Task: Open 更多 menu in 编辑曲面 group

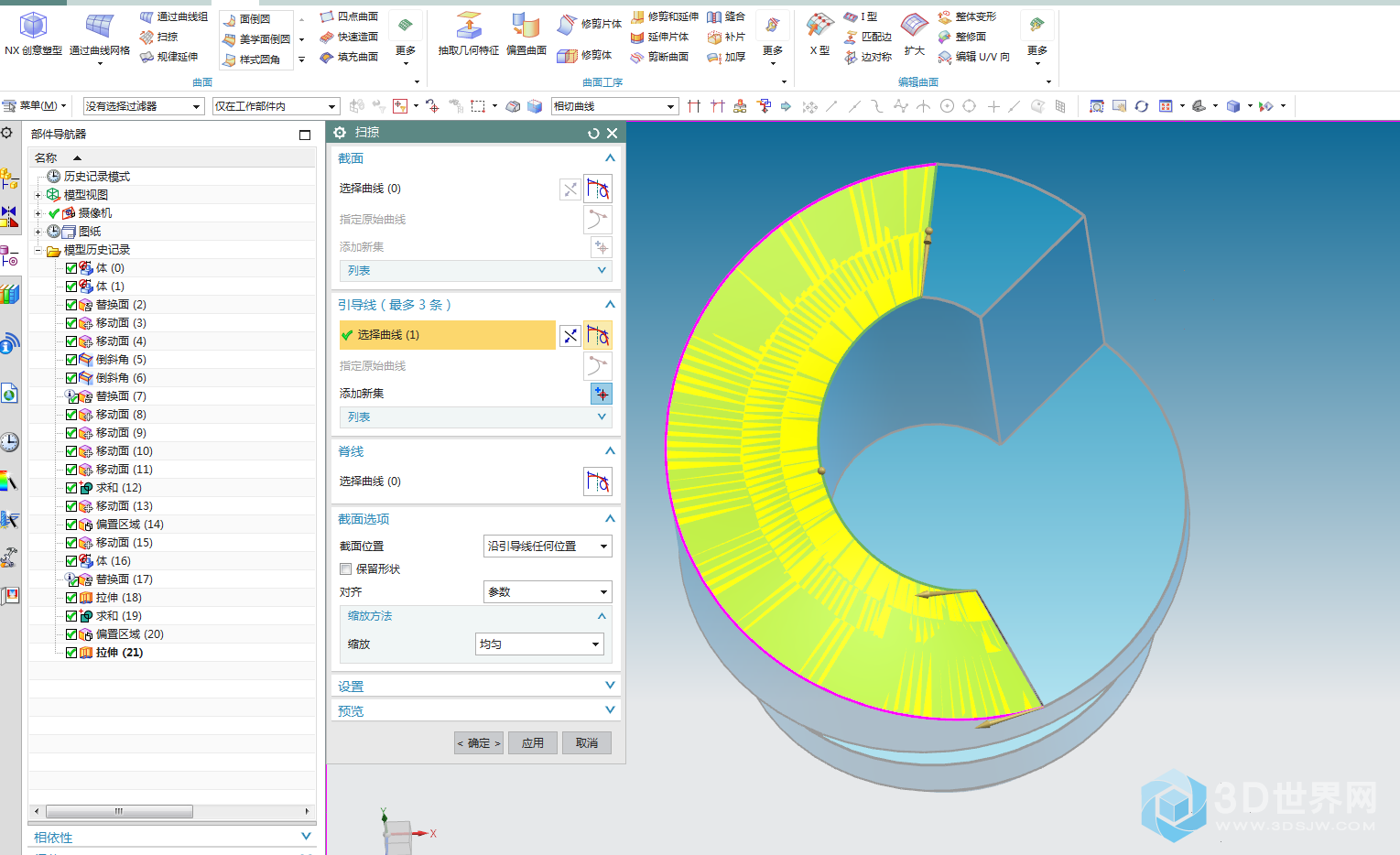Action: (1036, 38)
